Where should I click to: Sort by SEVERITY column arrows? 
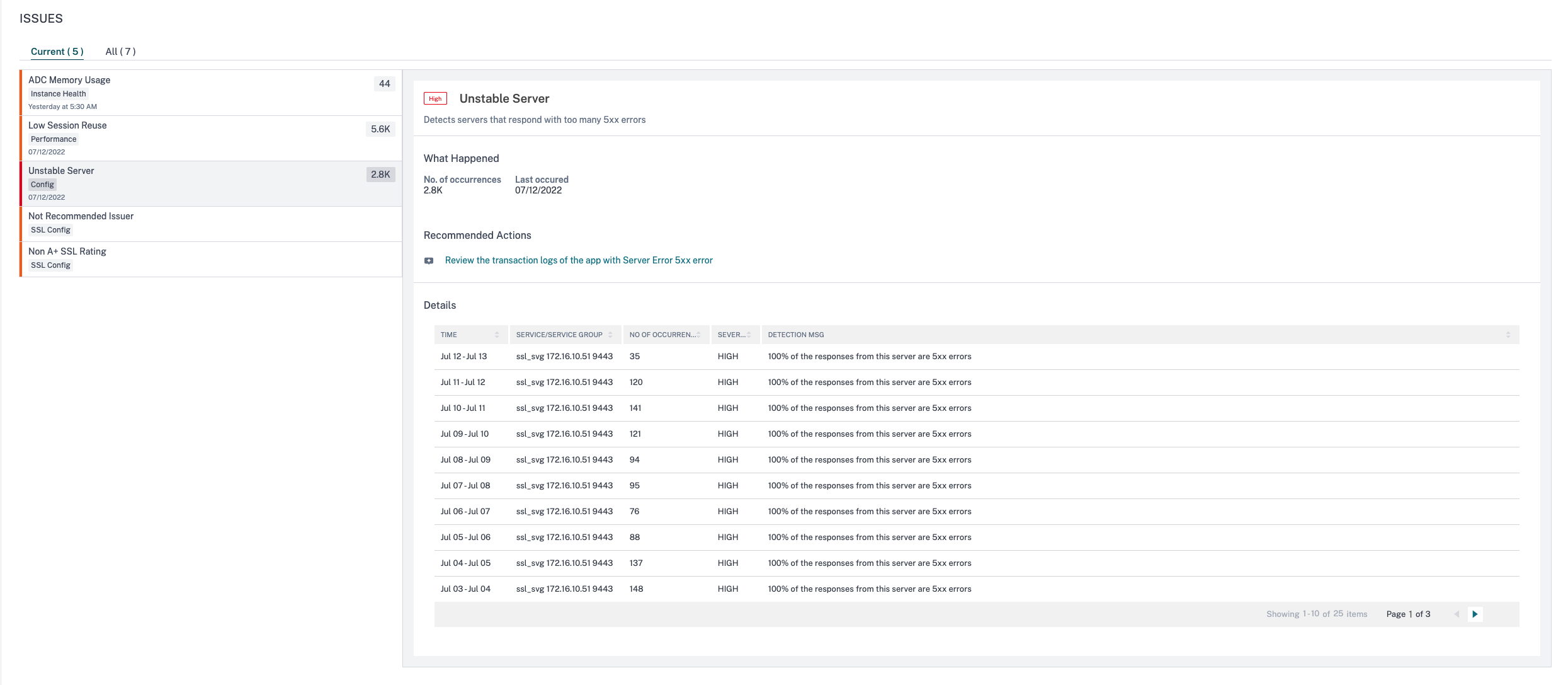coord(749,335)
